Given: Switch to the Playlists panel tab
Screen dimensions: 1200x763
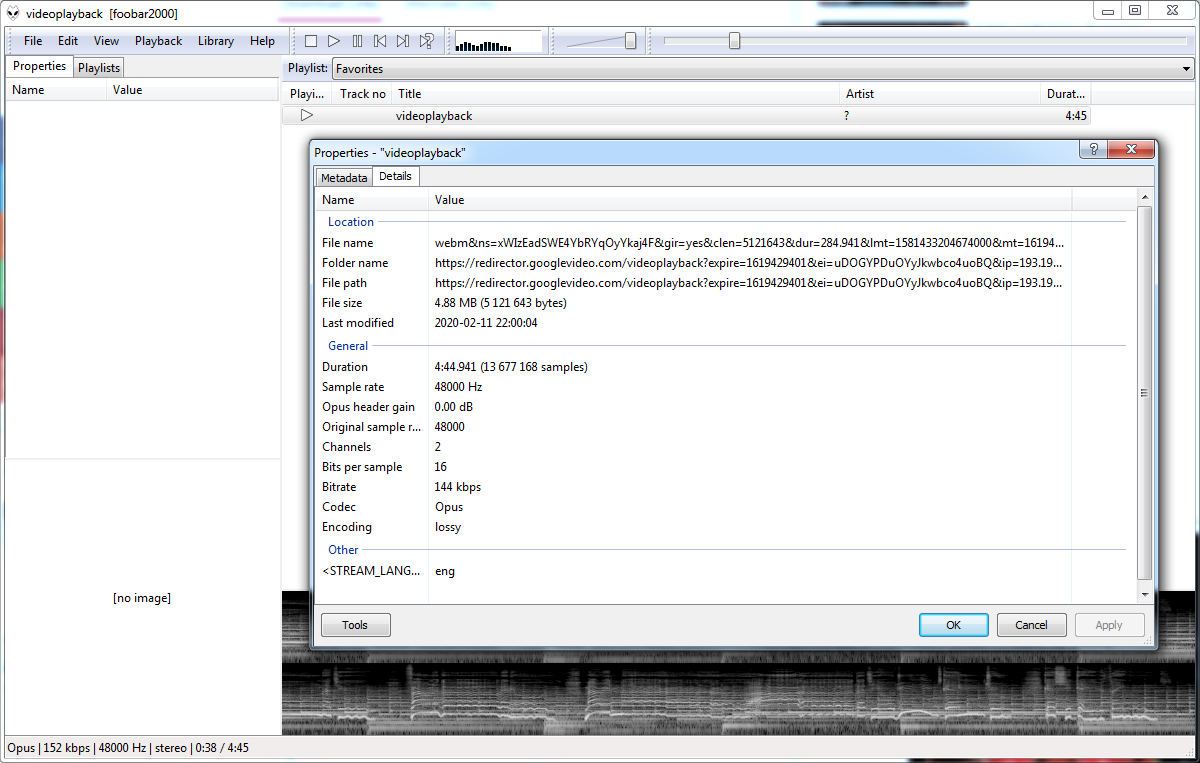Looking at the screenshot, I should [99, 68].
